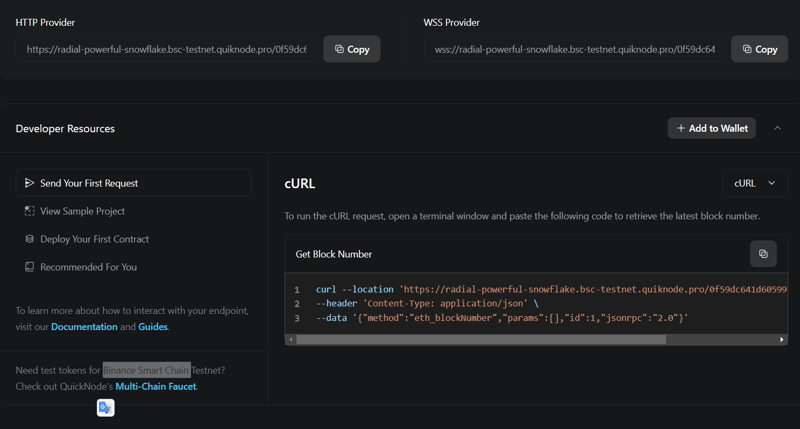The height and width of the screenshot is (429, 800).
Task: Open View Sample Project
Action: (82, 211)
